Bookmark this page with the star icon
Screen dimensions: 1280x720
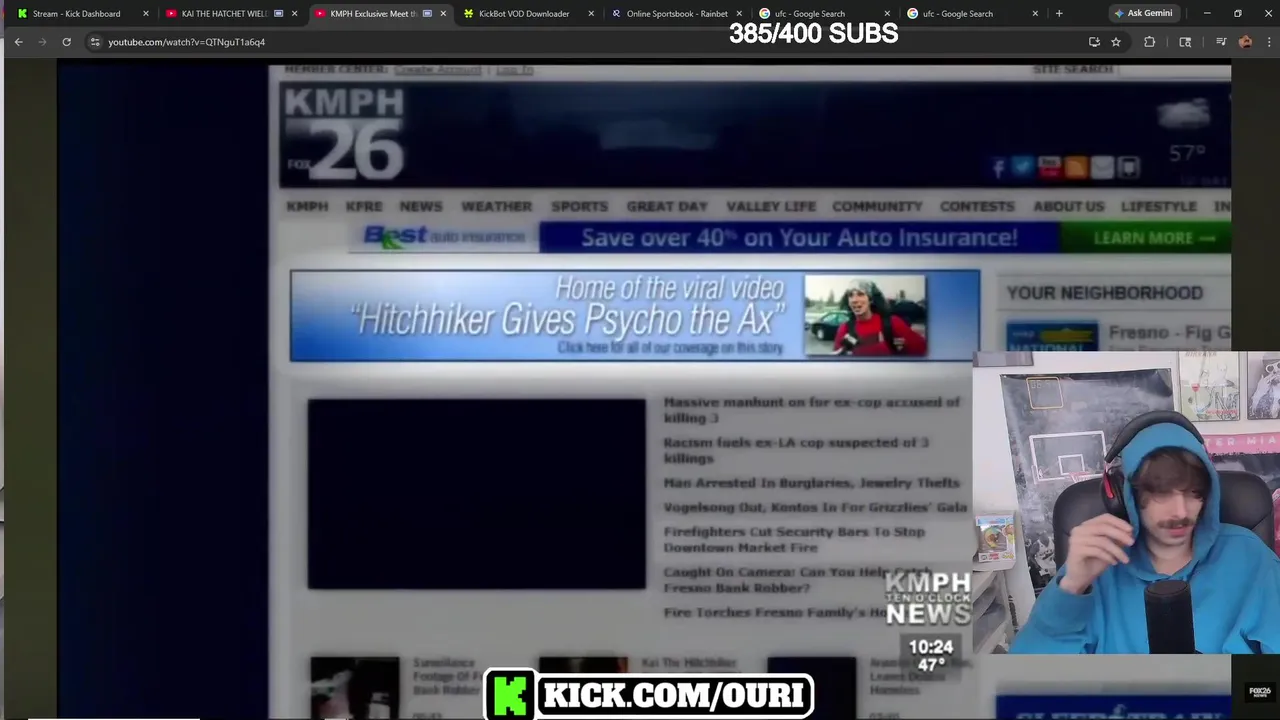pyautogui.click(x=1116, y=42)
